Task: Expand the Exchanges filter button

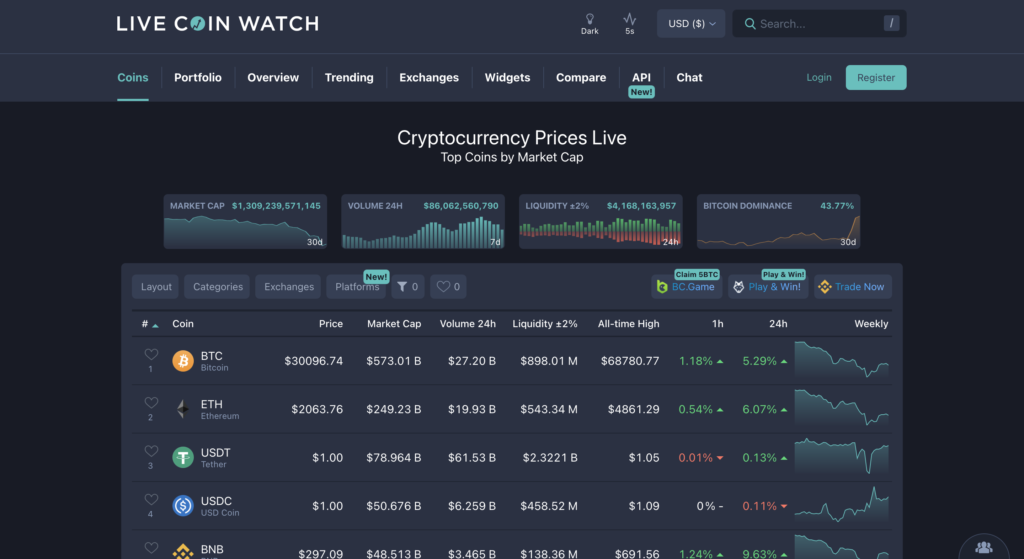Action: (x=289, y=287)
